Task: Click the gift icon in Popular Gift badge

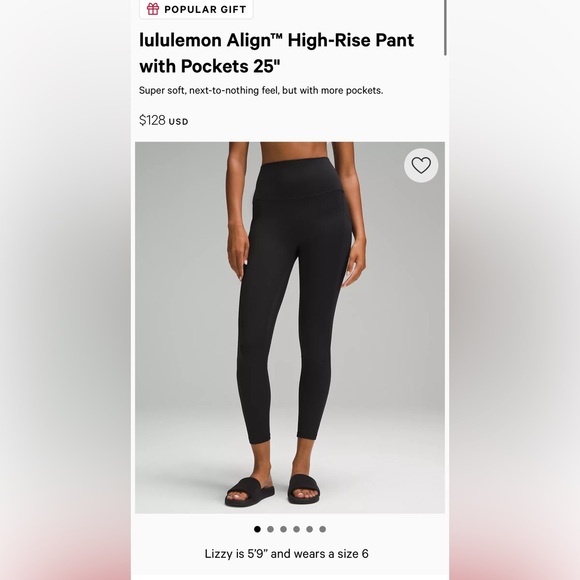Action: pyautogui.click(x=153, y=9)
